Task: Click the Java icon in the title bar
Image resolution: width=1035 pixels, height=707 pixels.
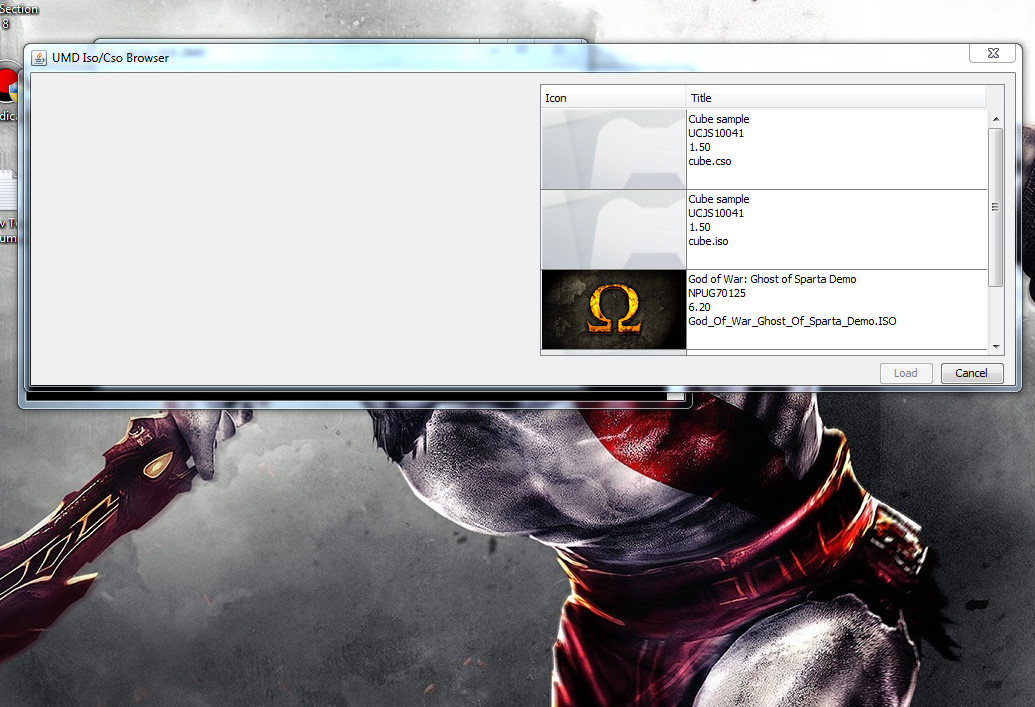Action: click(x=39, y=58)
